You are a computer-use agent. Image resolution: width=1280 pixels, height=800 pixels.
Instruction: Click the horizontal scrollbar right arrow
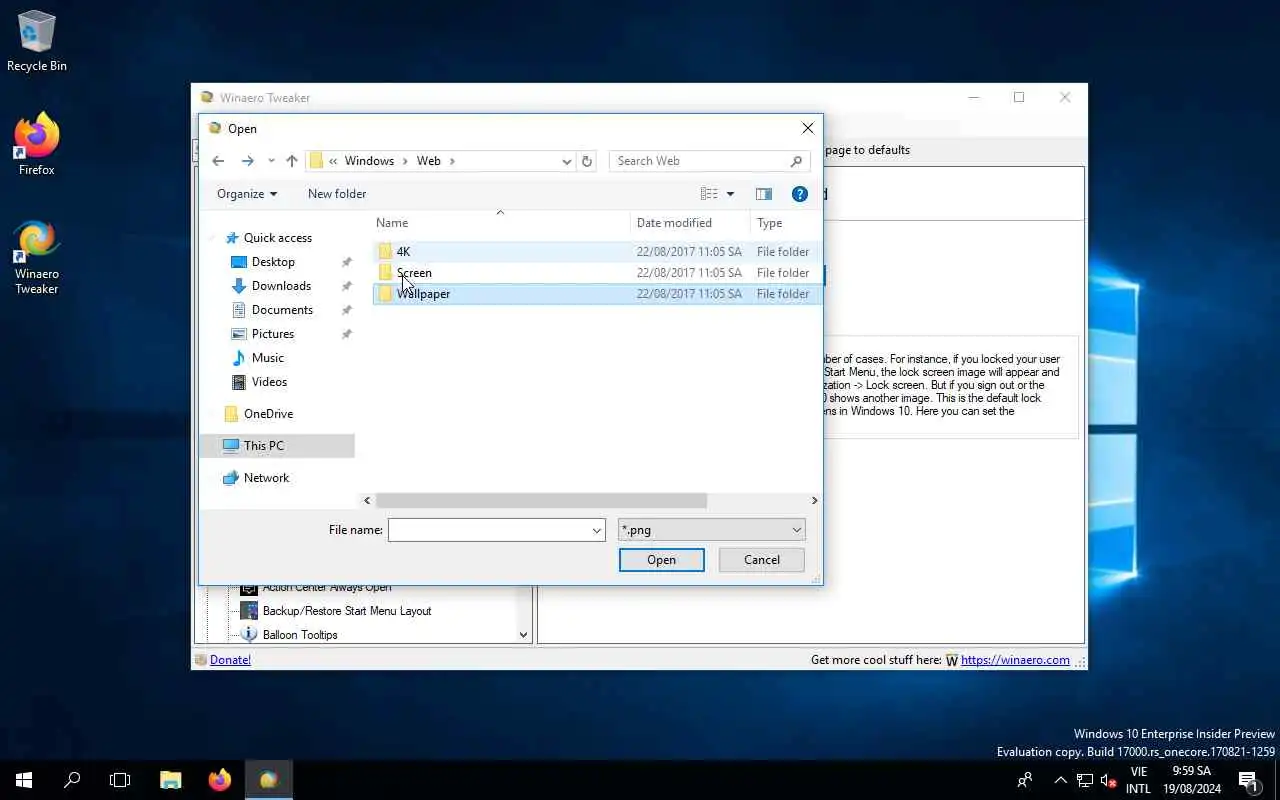pyautogui.click(x=814, y=500)
